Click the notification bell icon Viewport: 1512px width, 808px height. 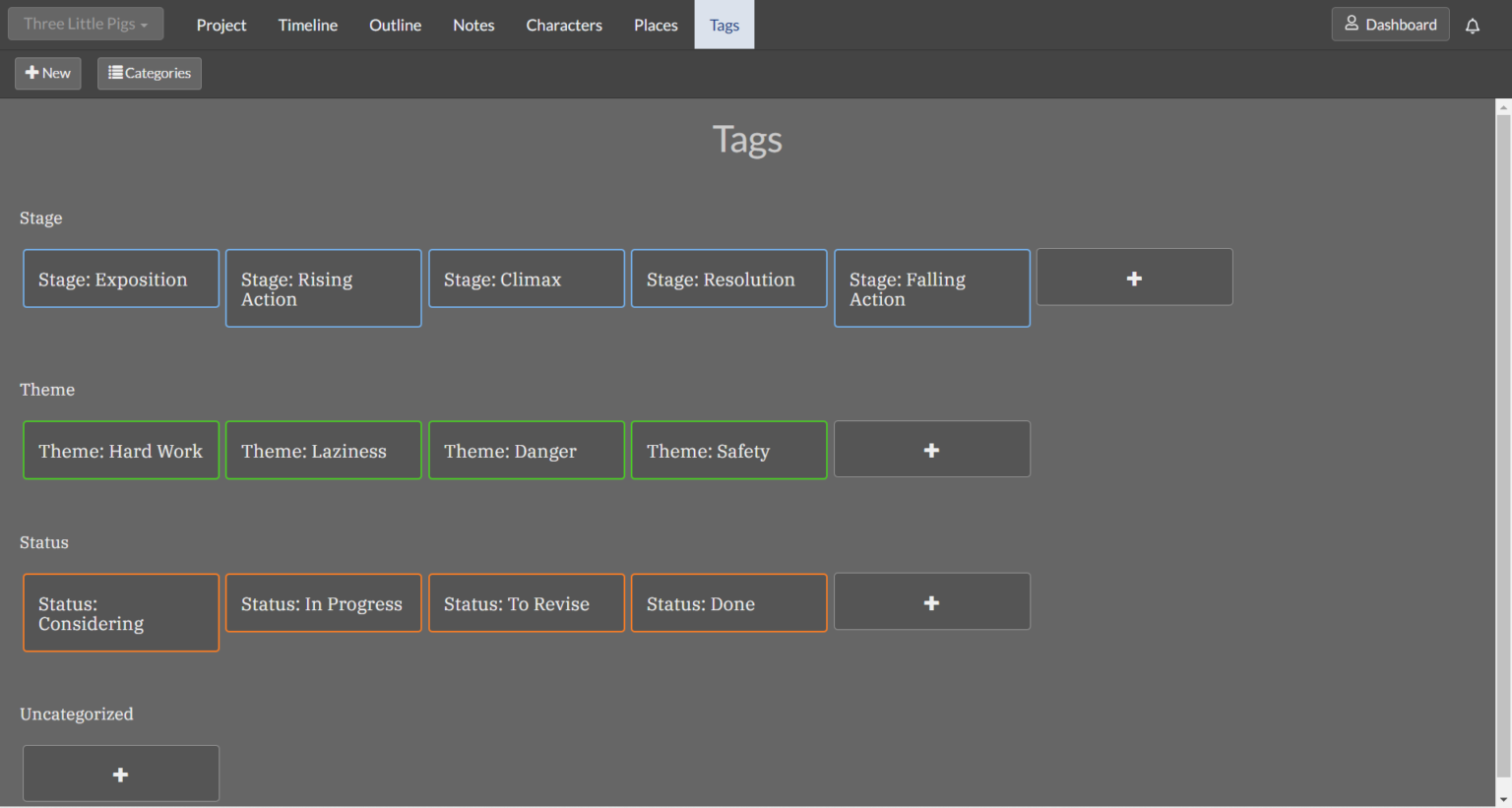pyautogui.click(x=1472, y=26)
